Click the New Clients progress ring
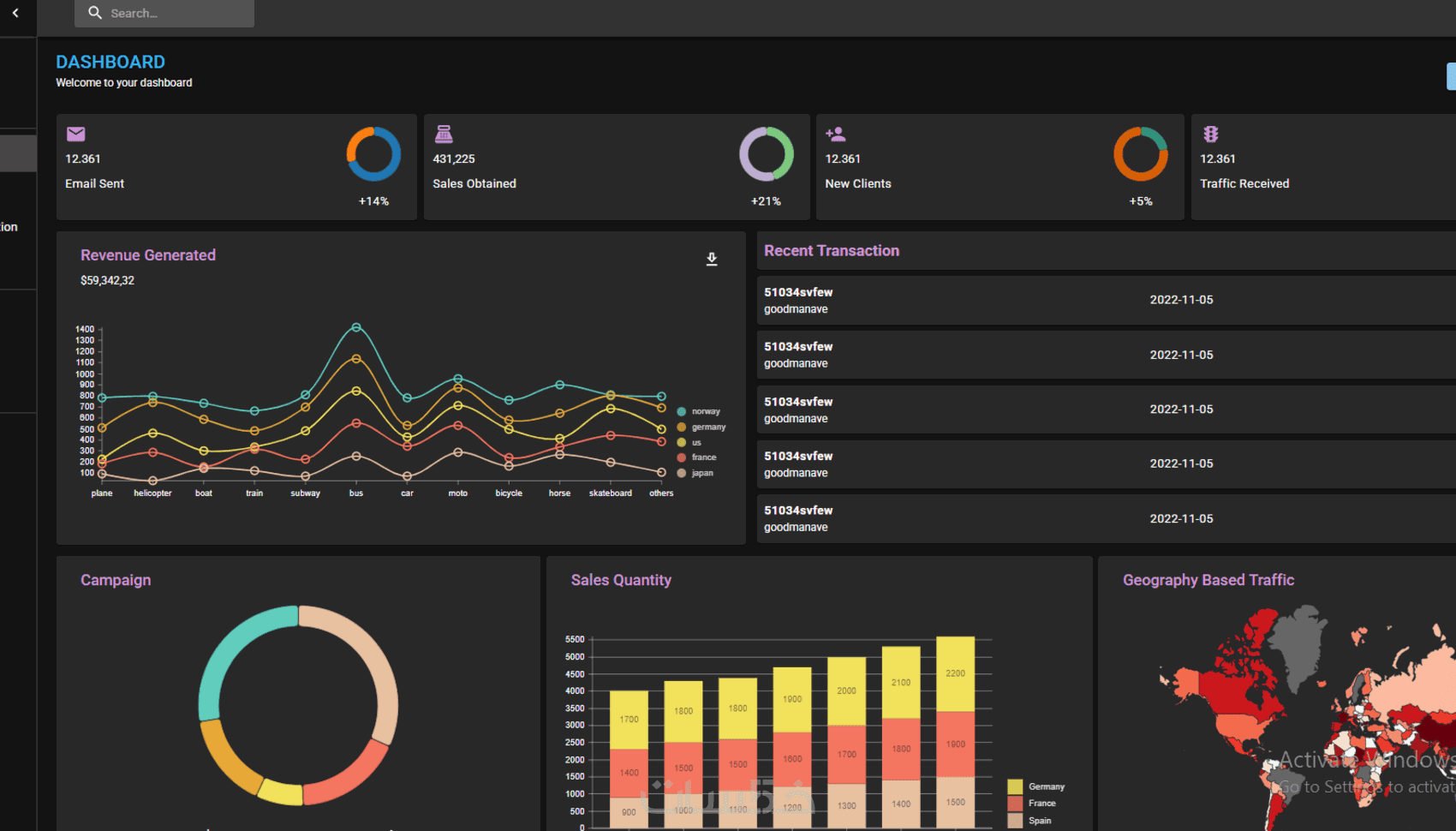The image size is (1456, 831). (1141, 154)
